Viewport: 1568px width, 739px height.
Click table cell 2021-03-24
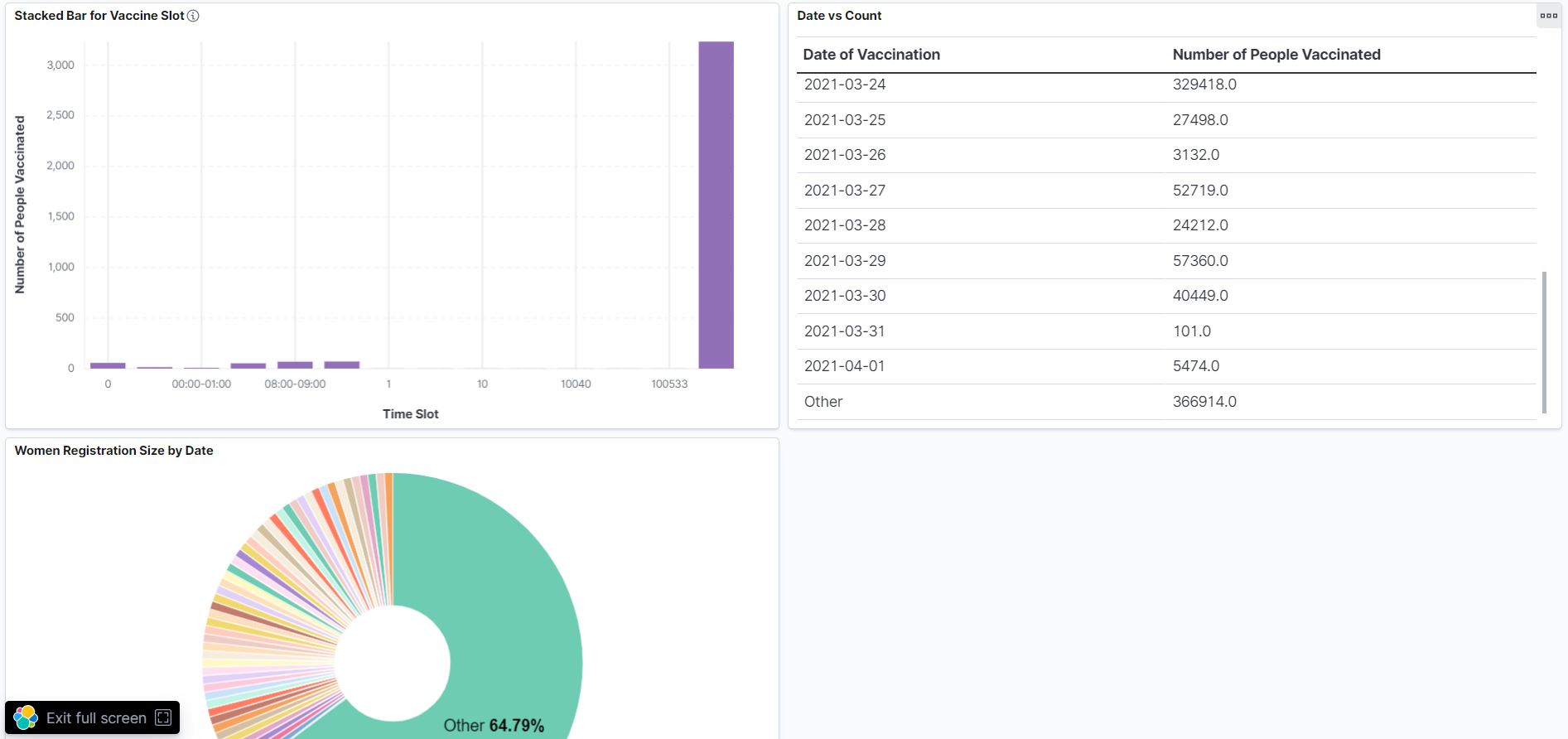(x=845, y=85)
